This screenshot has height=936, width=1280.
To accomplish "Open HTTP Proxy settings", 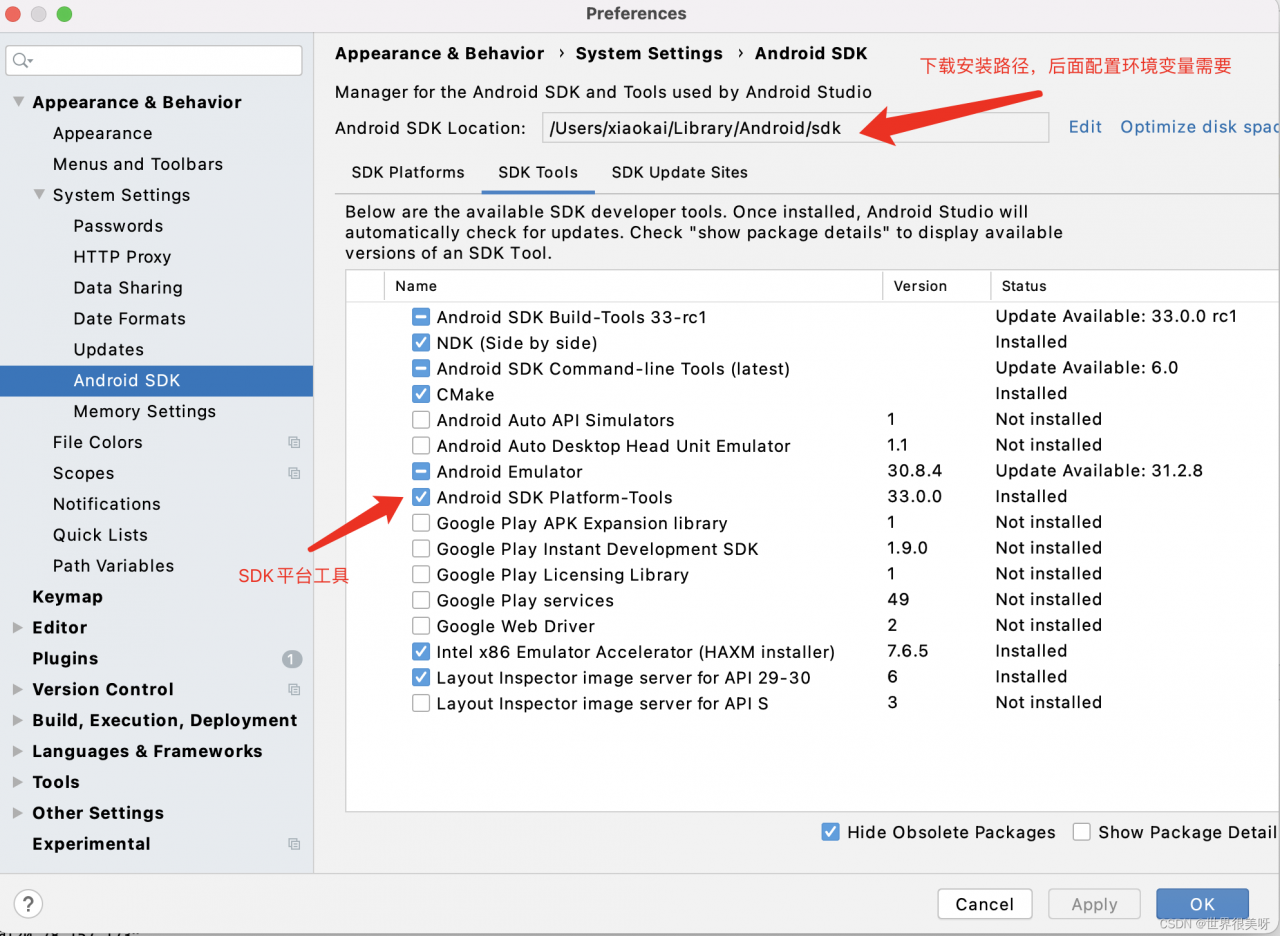I will 122,257.
